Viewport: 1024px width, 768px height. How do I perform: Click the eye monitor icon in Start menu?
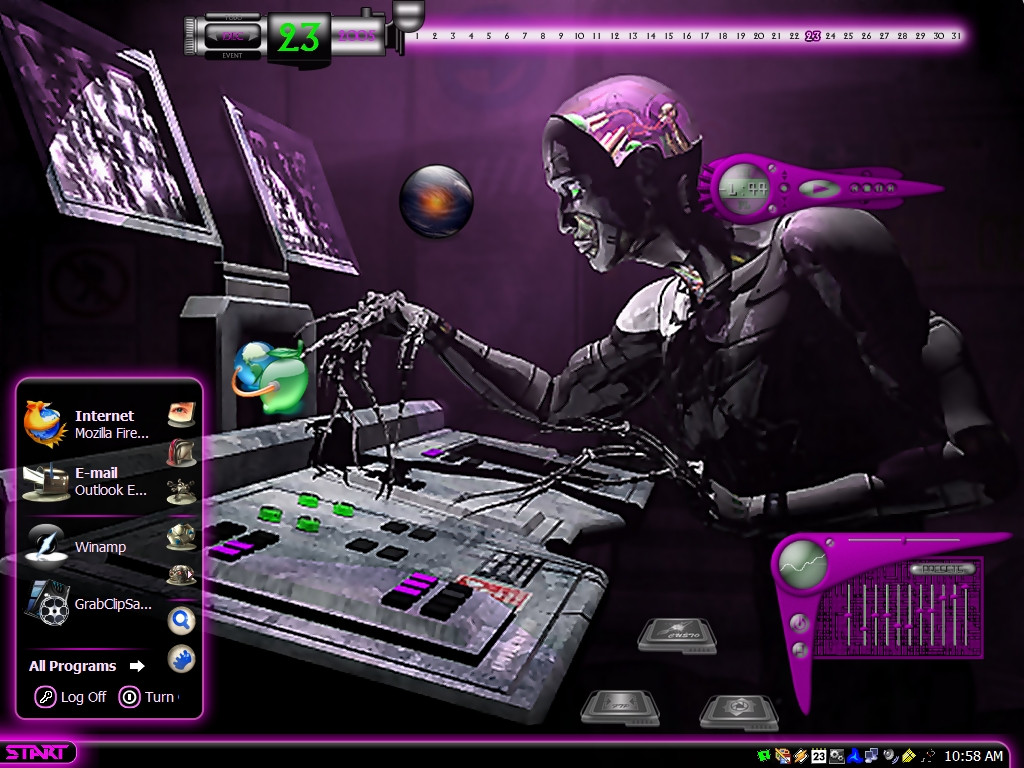point(181,414)
